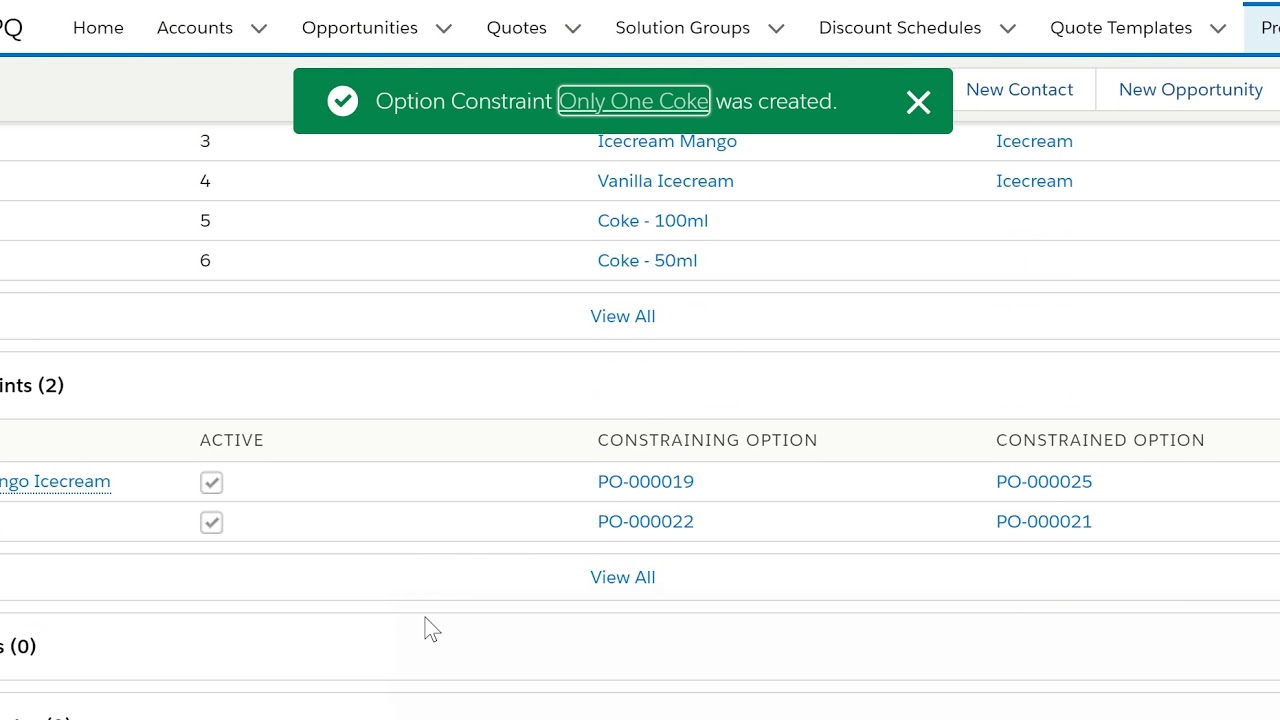Close the green success toast notification
Screen dimensions: 1280x720
pyautogui.click(x=918, y=102)
